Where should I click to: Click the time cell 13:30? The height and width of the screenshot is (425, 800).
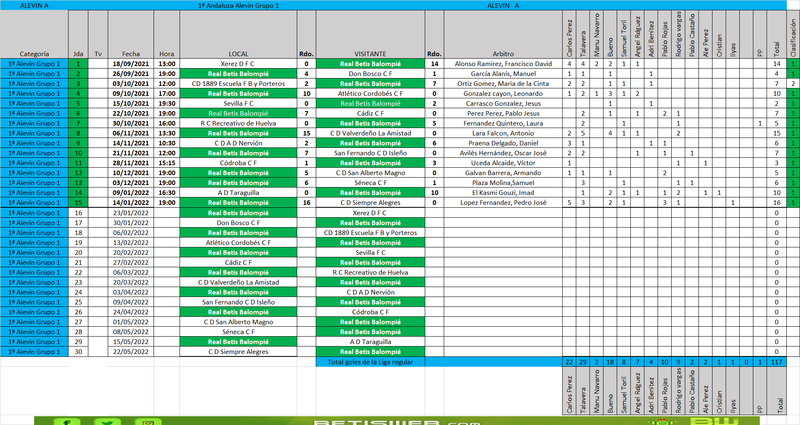pos(166,133)
